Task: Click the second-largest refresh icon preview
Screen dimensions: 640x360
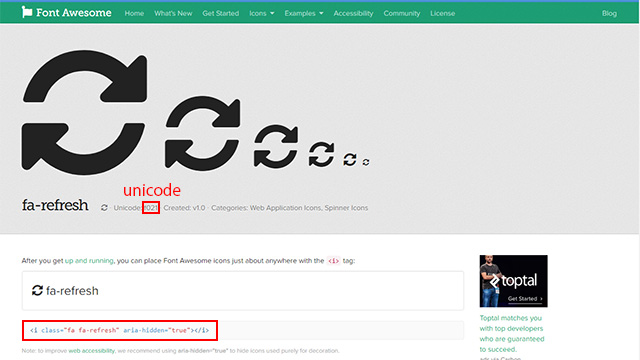Action: pyautogui.click(x=202, y=133)
